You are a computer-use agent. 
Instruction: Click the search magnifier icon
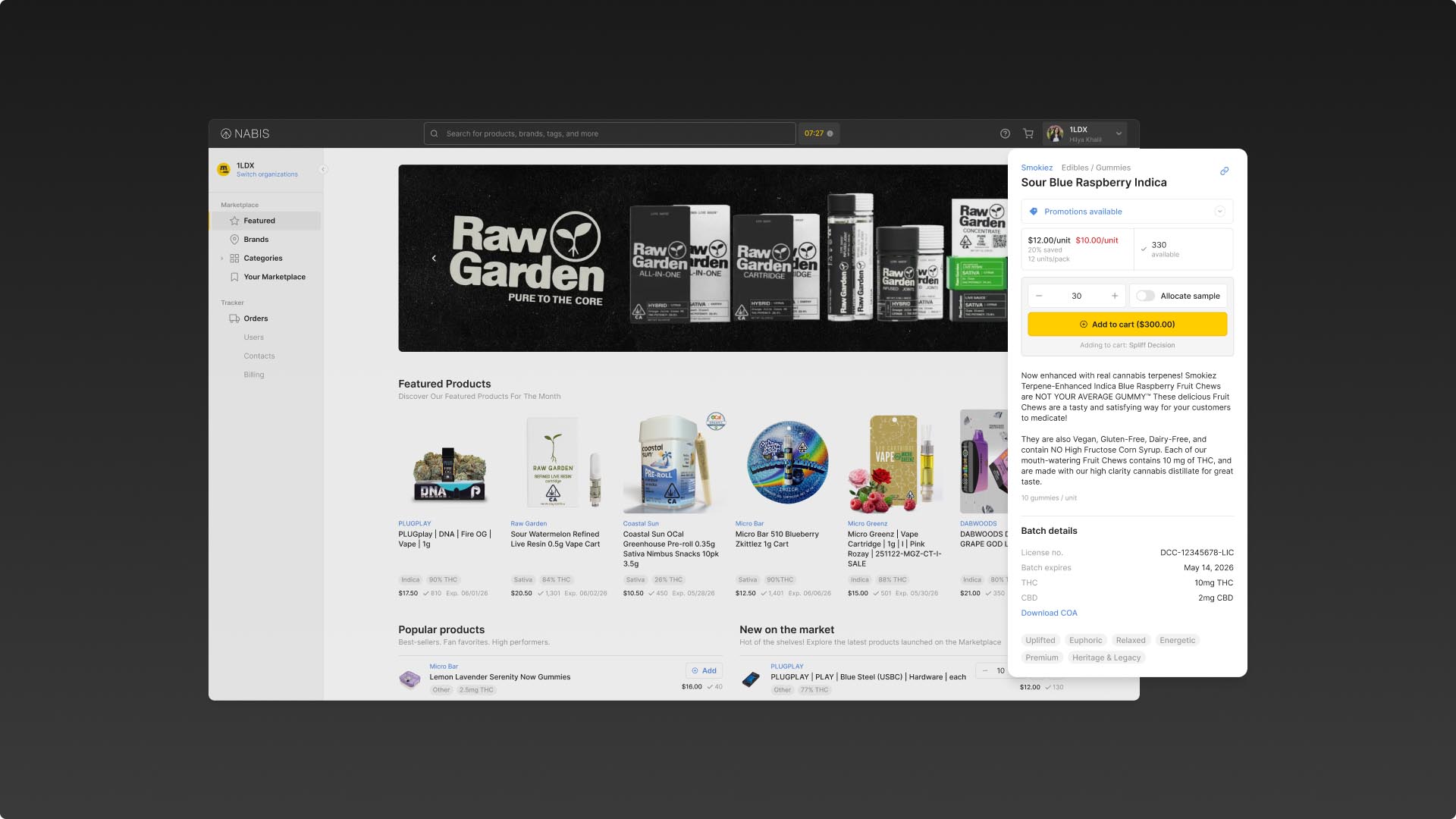pos(434,133)
